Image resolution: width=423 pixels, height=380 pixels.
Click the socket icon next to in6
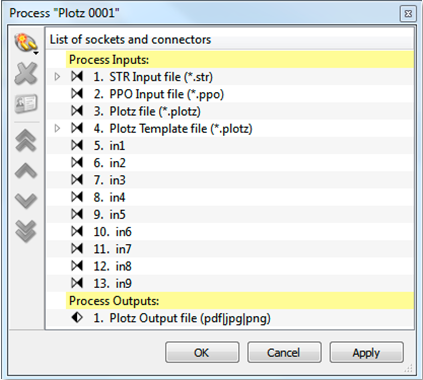pos(77,231)
